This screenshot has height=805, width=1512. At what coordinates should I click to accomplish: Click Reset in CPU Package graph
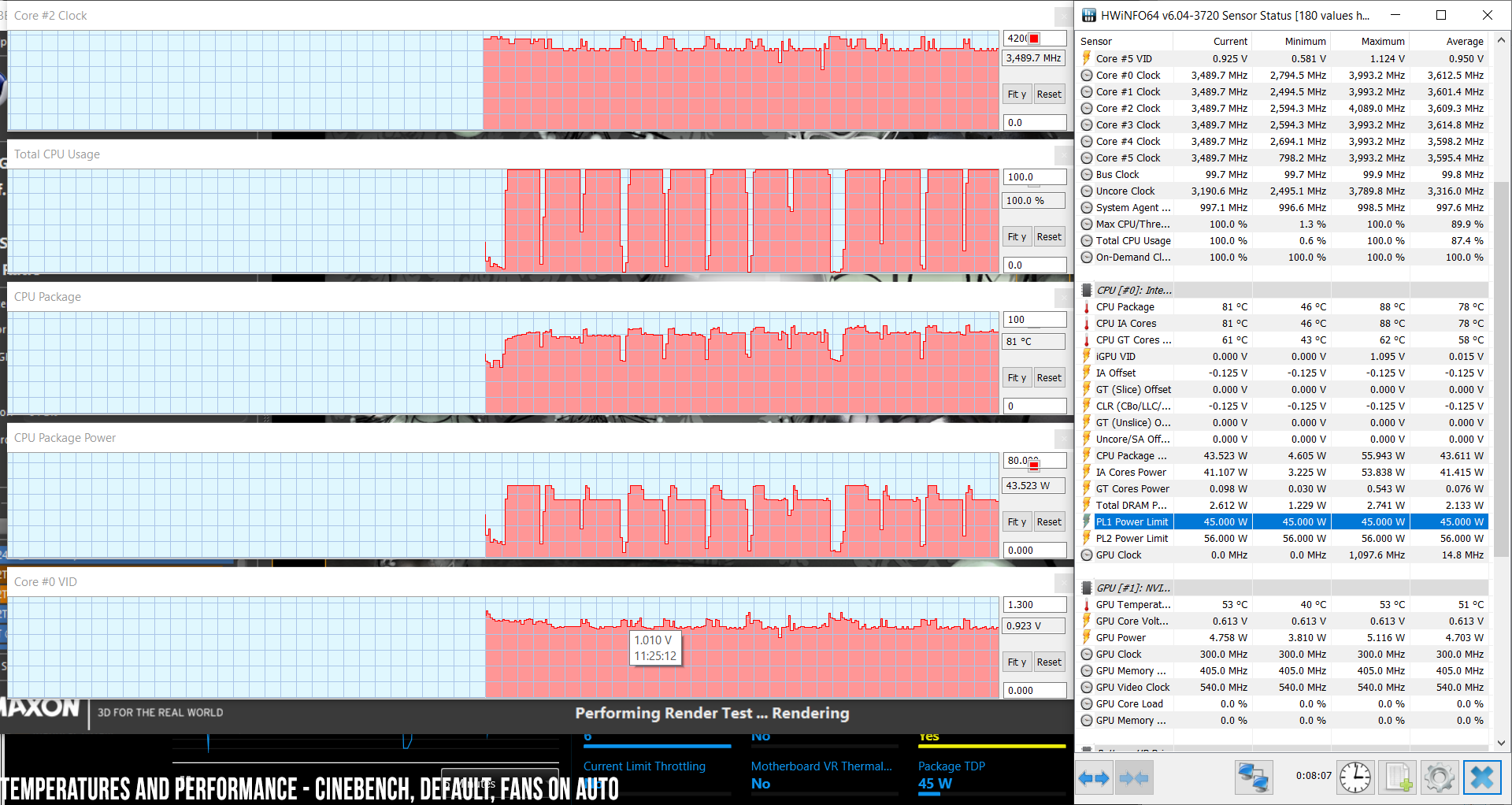[x=1049, y=378]
